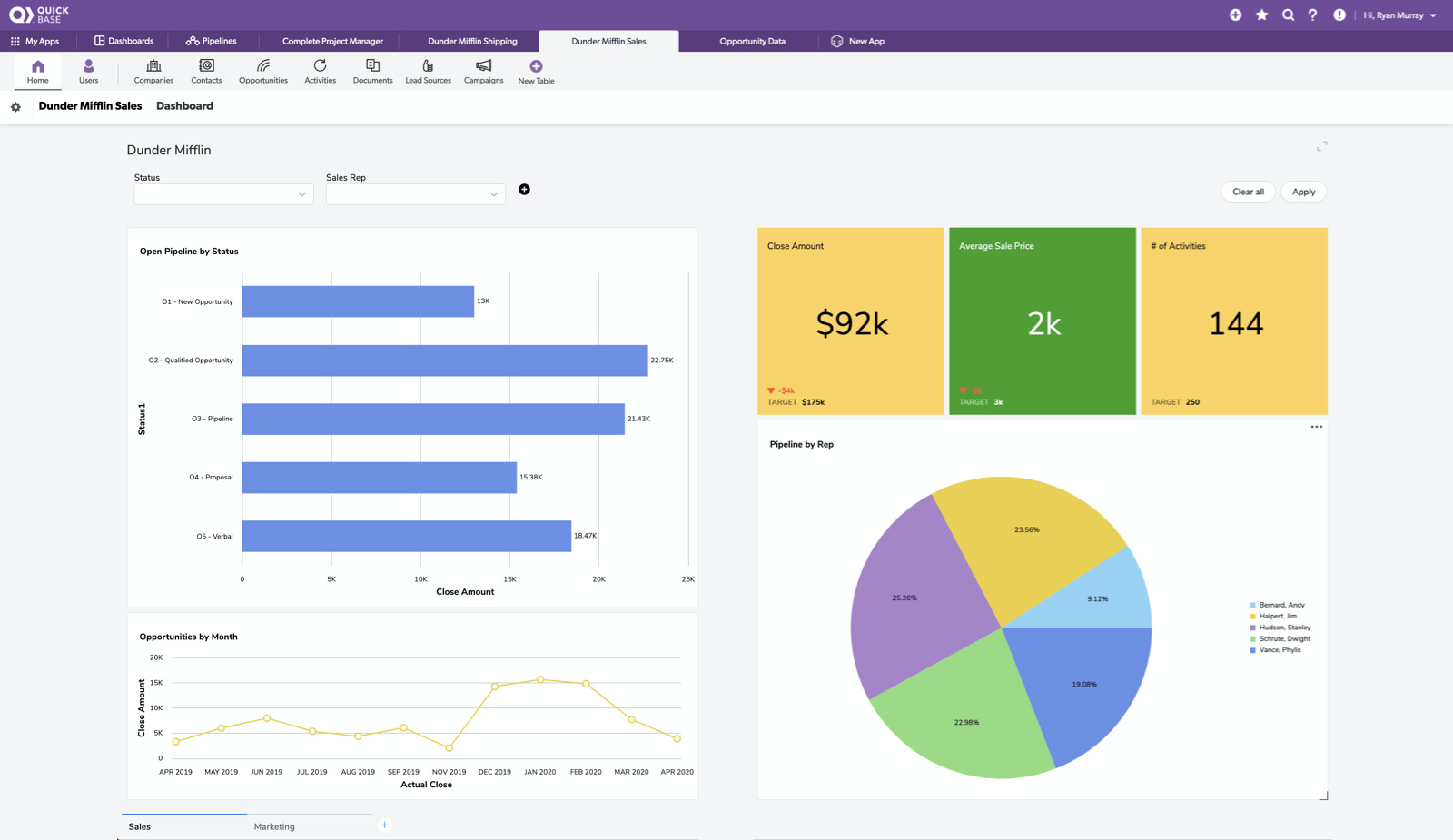Open the help question mark icon
Screen dimensions: 1453x840
click(x=1312, y=15)
